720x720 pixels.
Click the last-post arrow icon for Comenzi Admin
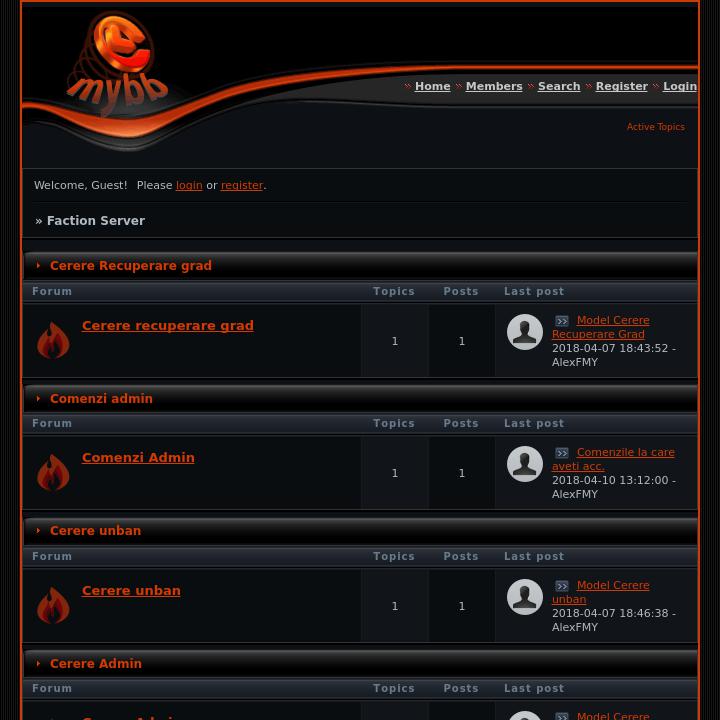[562, 453]
